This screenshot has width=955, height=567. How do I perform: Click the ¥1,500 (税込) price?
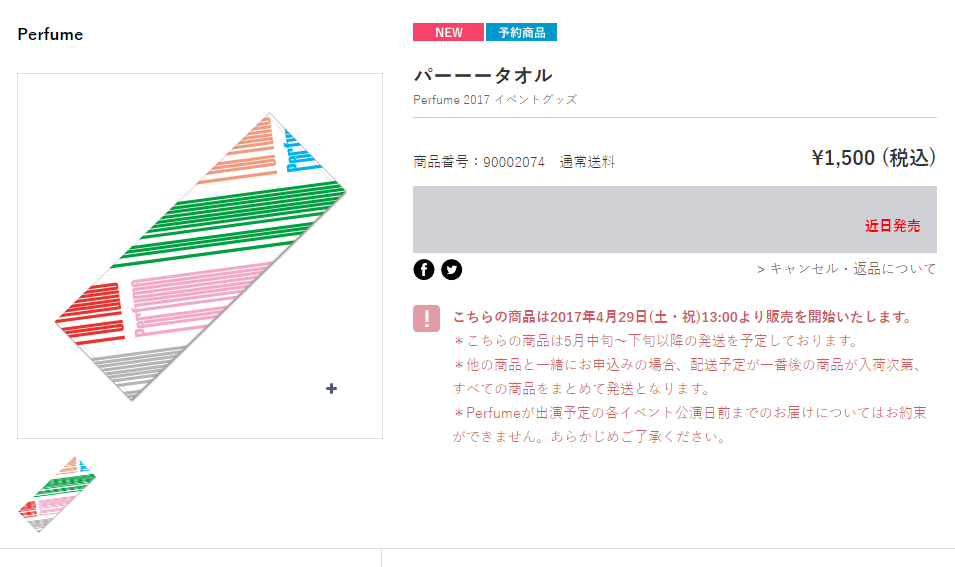pos(873,158)
